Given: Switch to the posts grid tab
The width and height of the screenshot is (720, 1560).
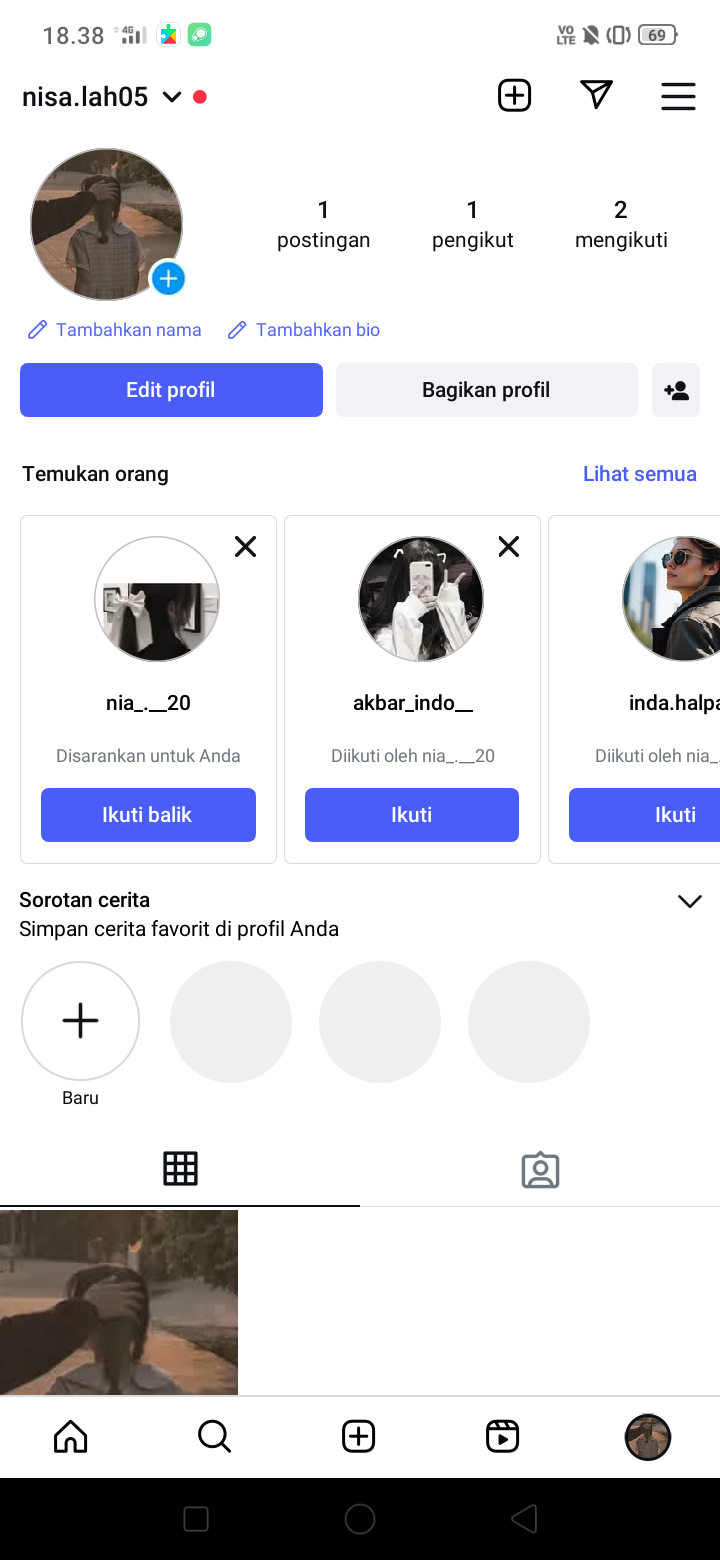Looking at the screenshot, I should tap(180, 1169).
